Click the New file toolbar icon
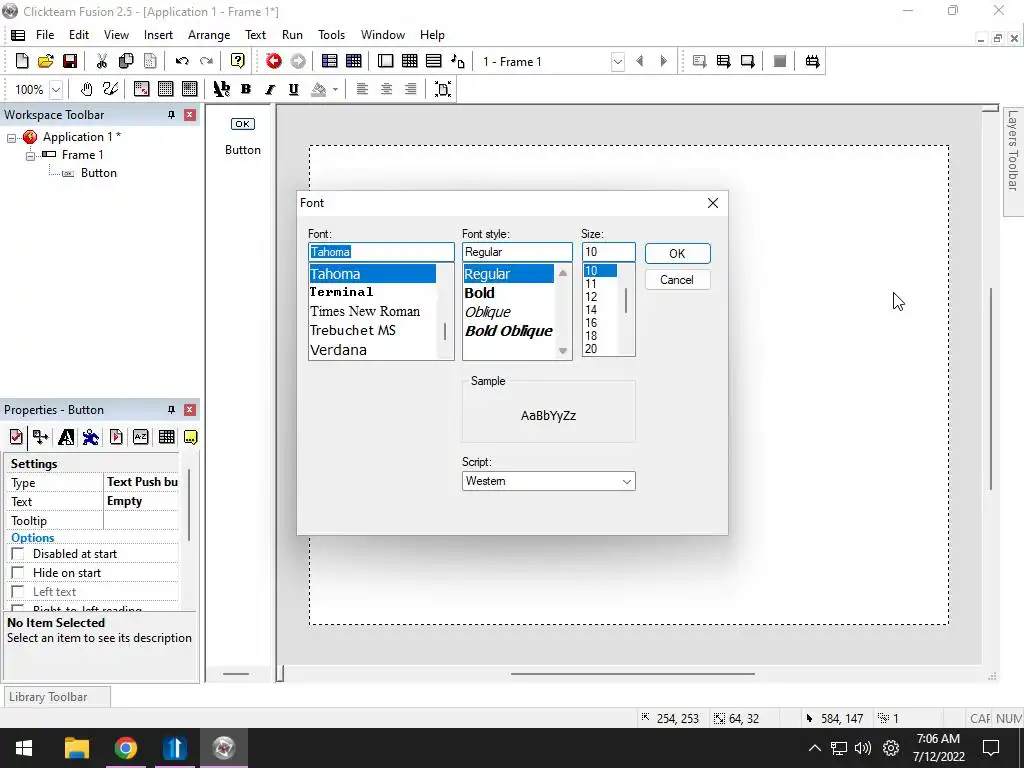Viewport: 1024px width, 768px height. pyautogui.click(x=22, y=61)
